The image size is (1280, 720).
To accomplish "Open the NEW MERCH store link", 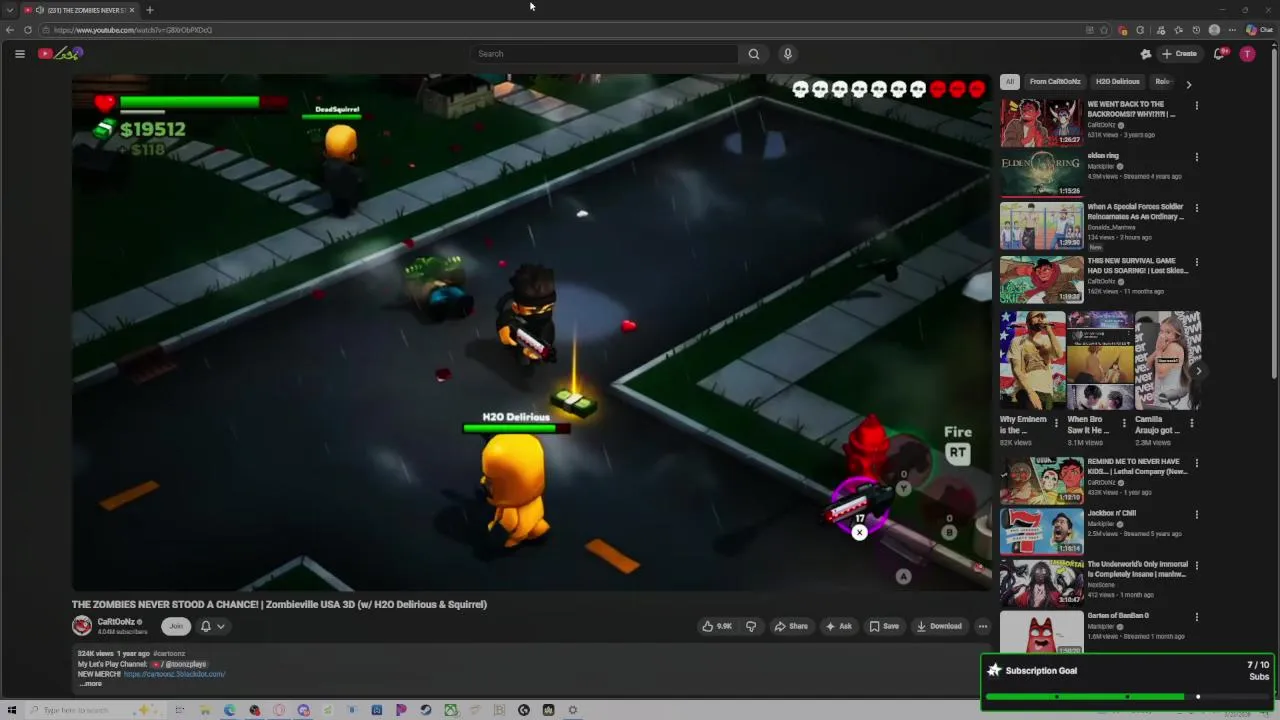I will (x=175, y=674).
